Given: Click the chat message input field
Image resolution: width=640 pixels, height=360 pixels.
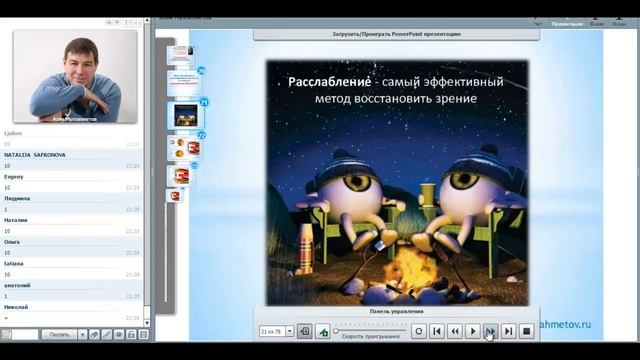Looking at the screenshot, I should 25,335.
